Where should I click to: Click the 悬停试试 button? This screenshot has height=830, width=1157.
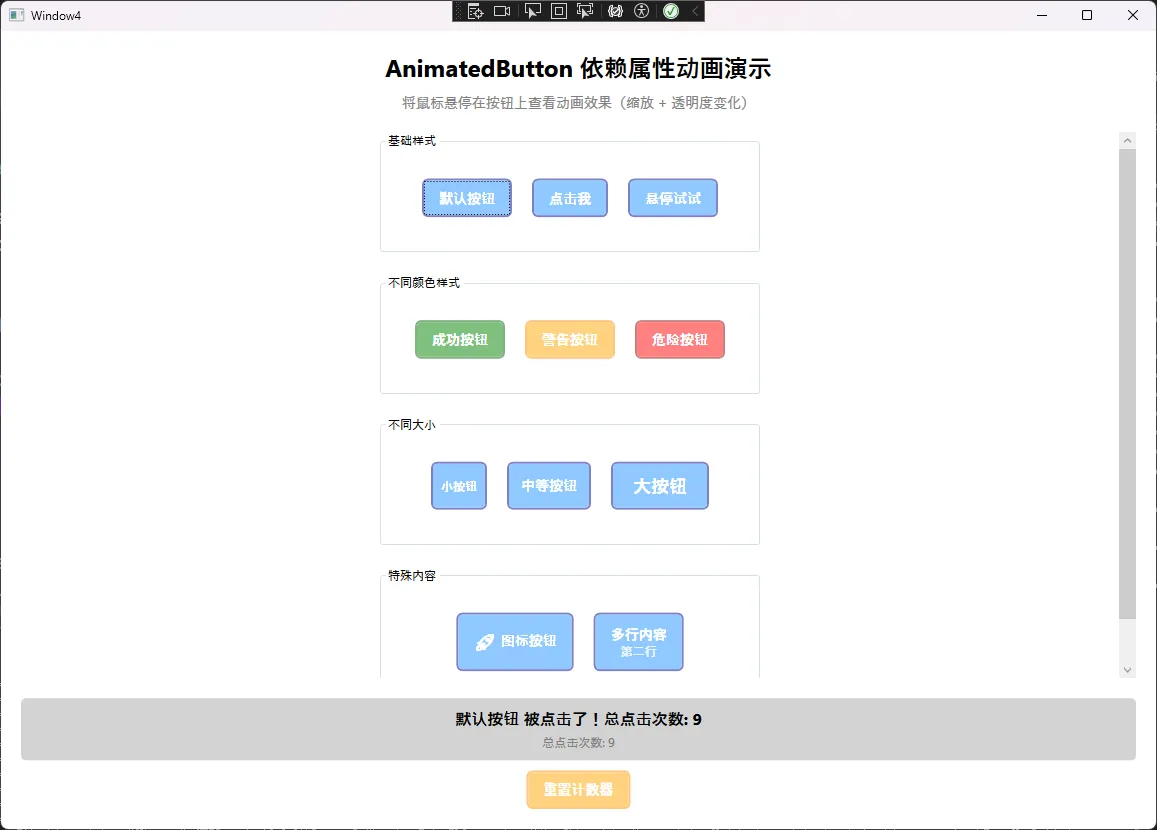[x=673, y=198]
